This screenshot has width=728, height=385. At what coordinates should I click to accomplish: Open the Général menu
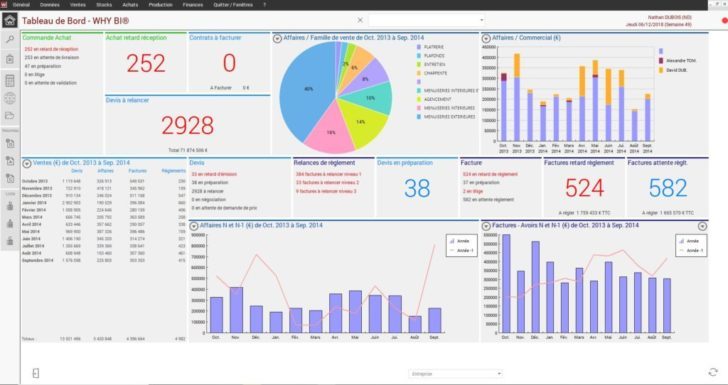point(21,5)
